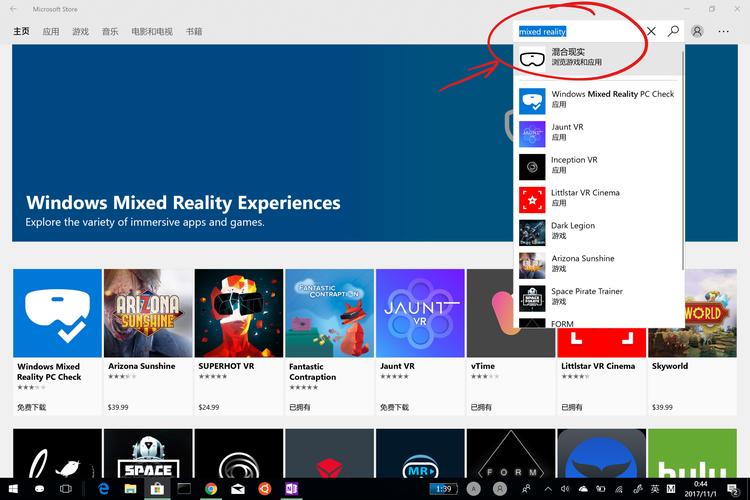Open Arizona Sunshine suggestion icon
The image size is (750, 500).
pyautogui.click(x=532, y=265)
